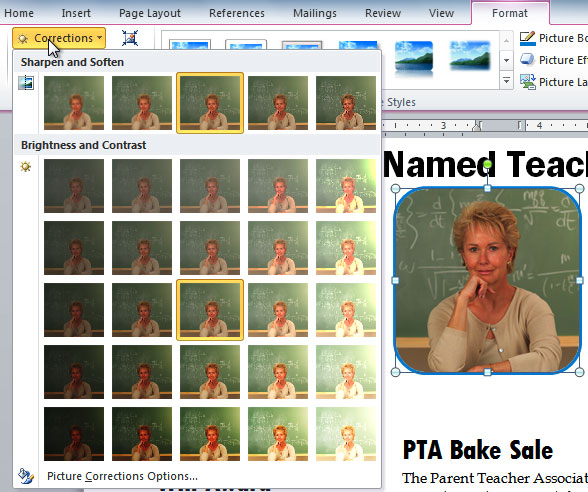Choose the fourth Sharpen and Soften thumbnail

click(x=278, y=103)
